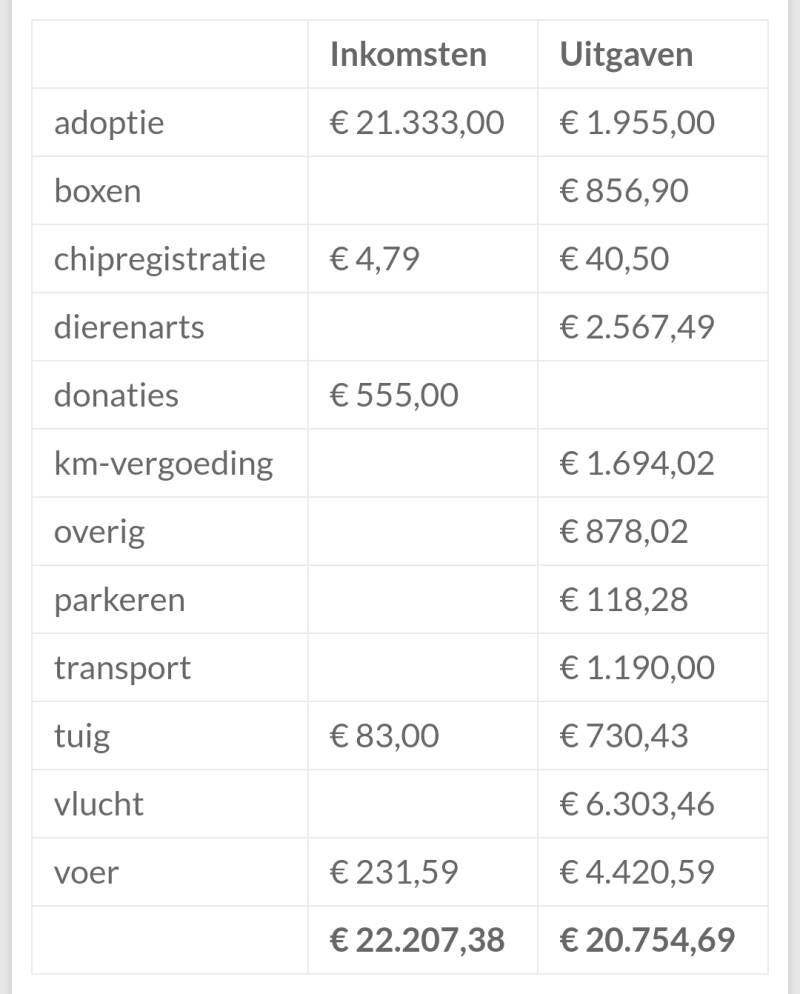The width and height of the screenshot is (800, 994).
Task: Click dierenarts expense € 2.567,49
Action: [x=637, y=327]
